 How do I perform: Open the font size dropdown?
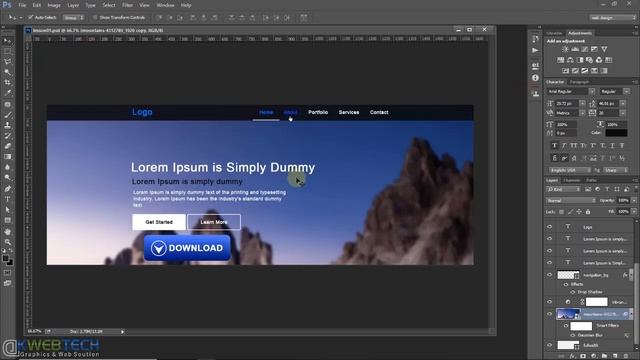583,103
